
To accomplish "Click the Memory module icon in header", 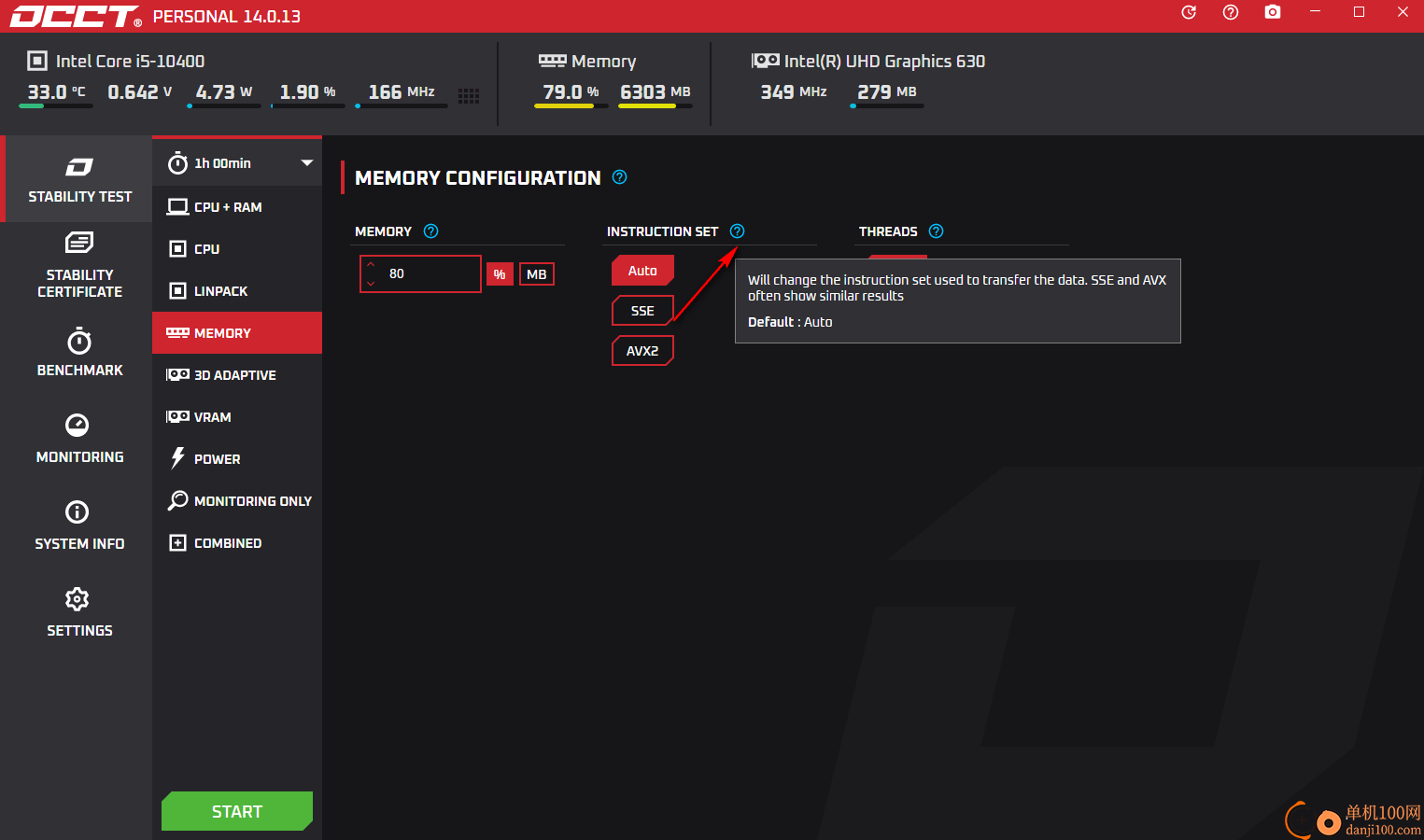I will (x=553, y=61).
